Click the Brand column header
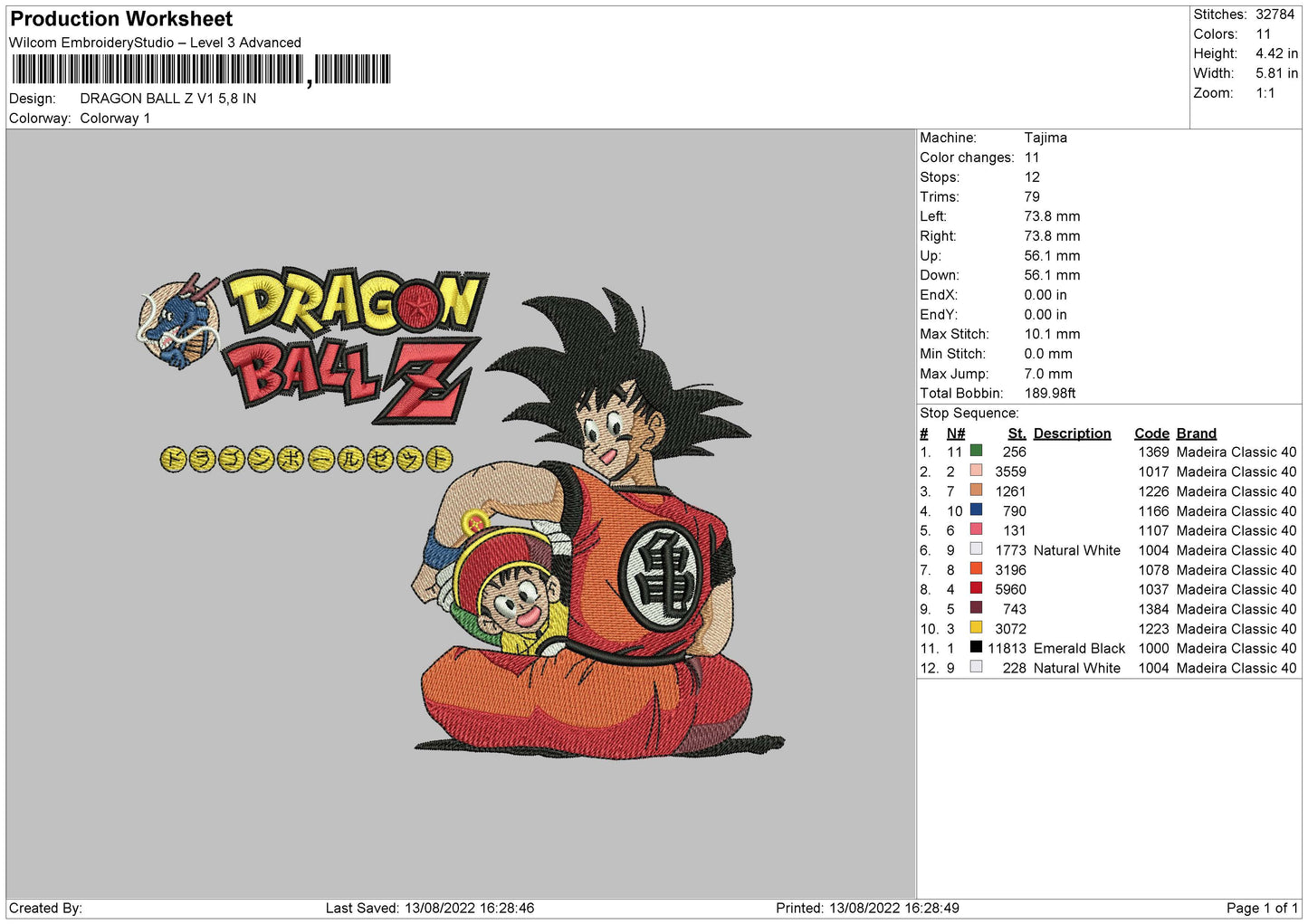The width and height of the screenshot is (1308, 924). pos(1196,433)
